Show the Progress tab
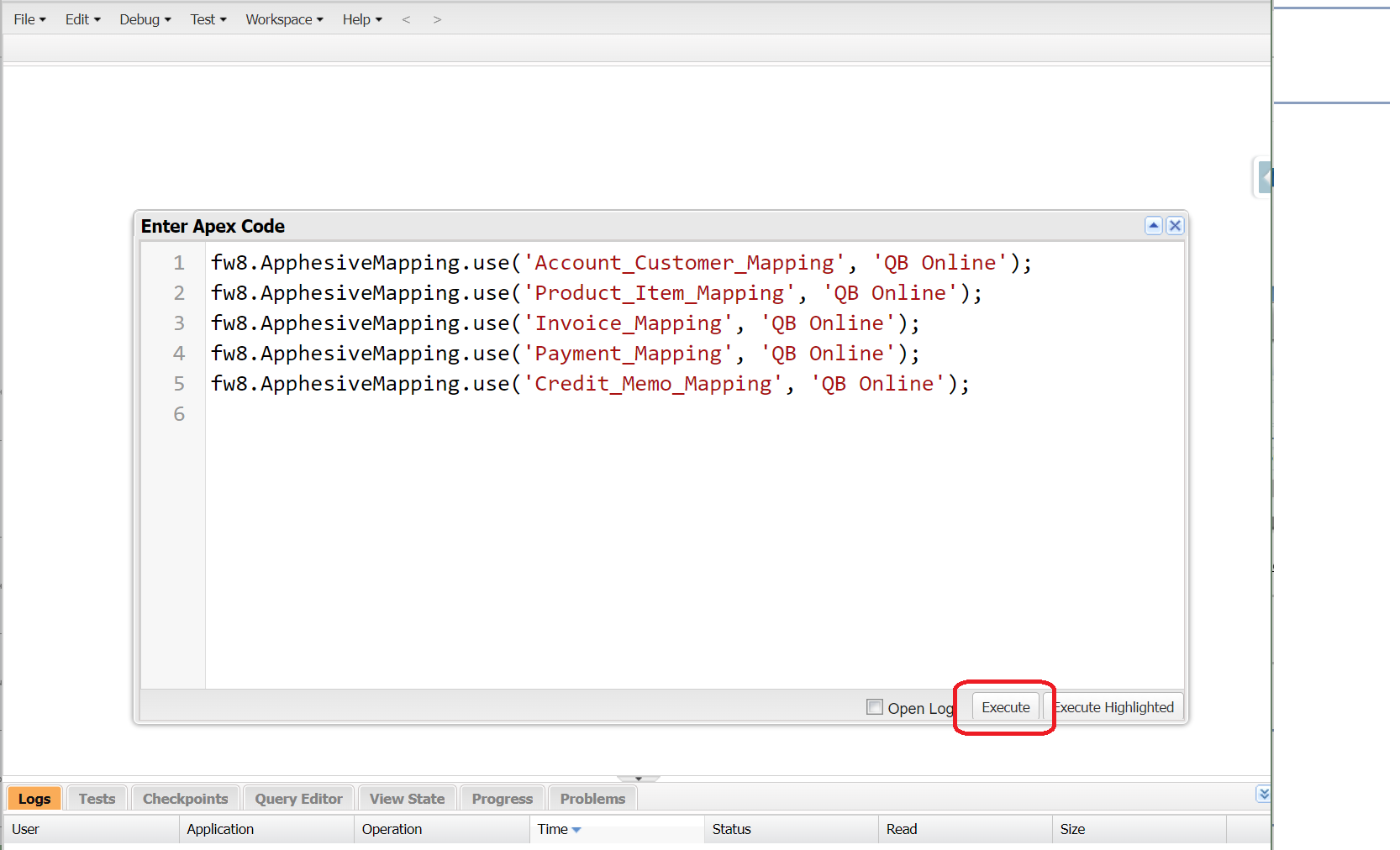This screenshot has width=1400, height=850. pos(503,799)
